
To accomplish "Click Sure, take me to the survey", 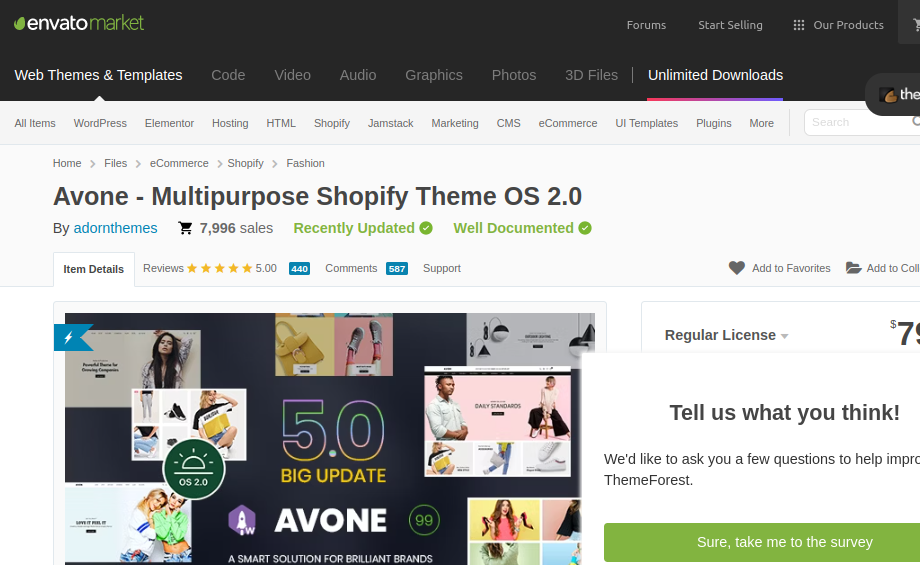I will pos(762,542).
